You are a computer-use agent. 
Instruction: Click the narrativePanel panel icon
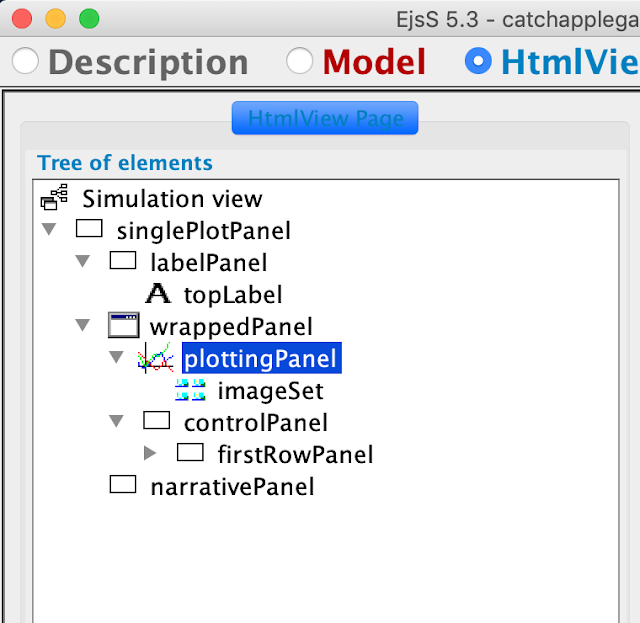click(x=122, y=486)
